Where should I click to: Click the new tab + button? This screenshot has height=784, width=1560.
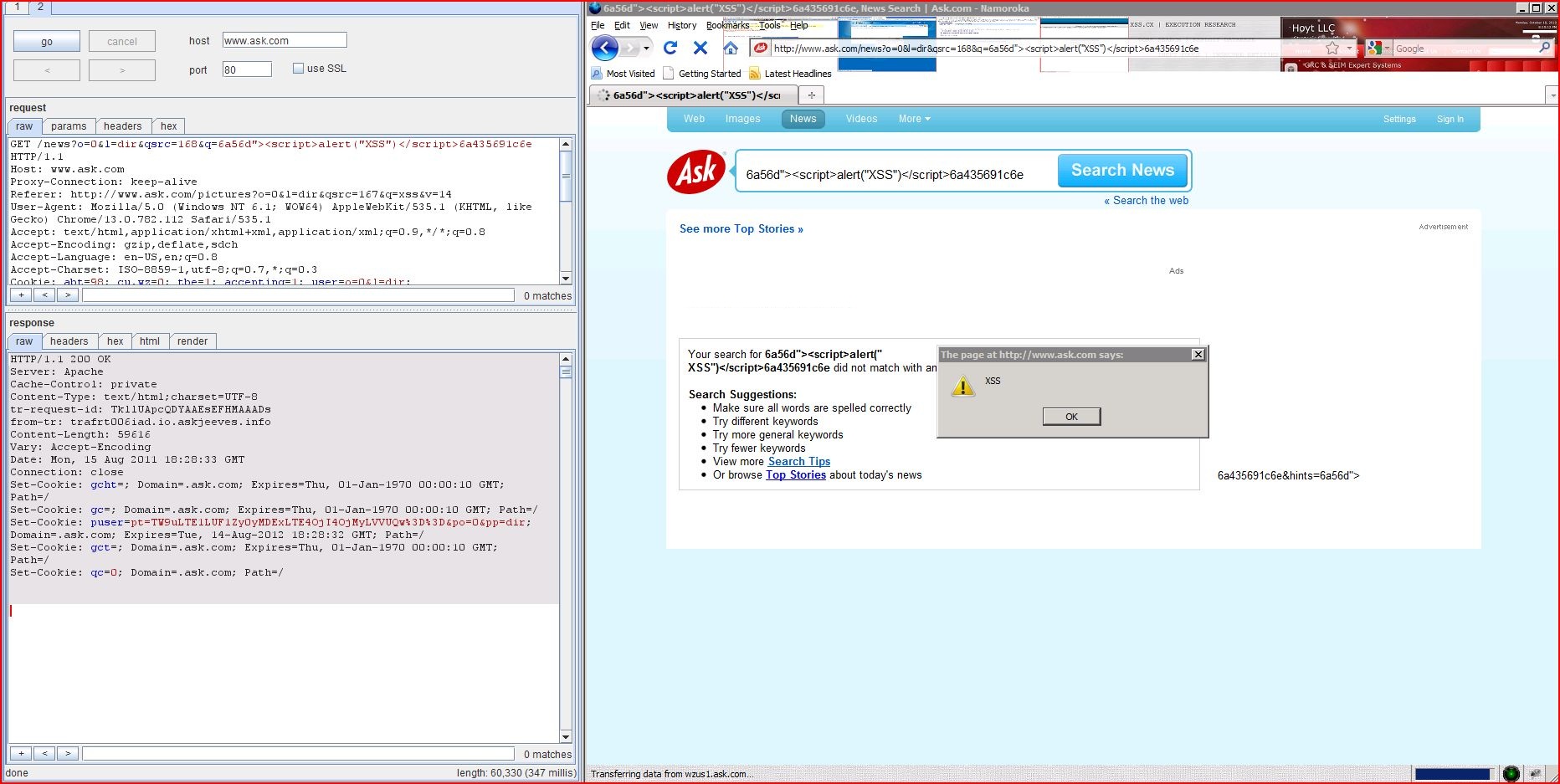click(x=811, y=95)
